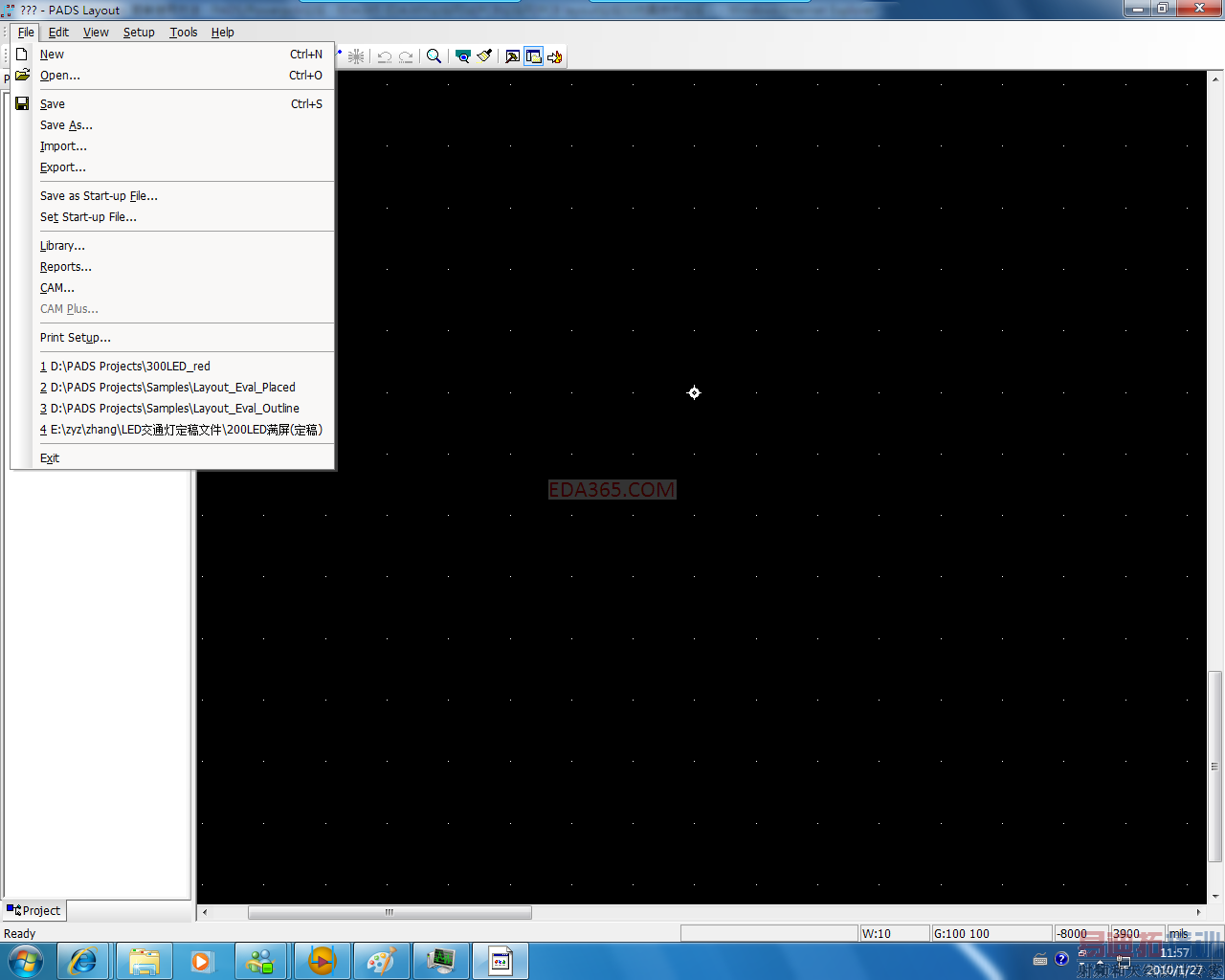Viewport: 1225px width, 980px height.
Task: Click the mils units status field
Action: coord(1187,933)
